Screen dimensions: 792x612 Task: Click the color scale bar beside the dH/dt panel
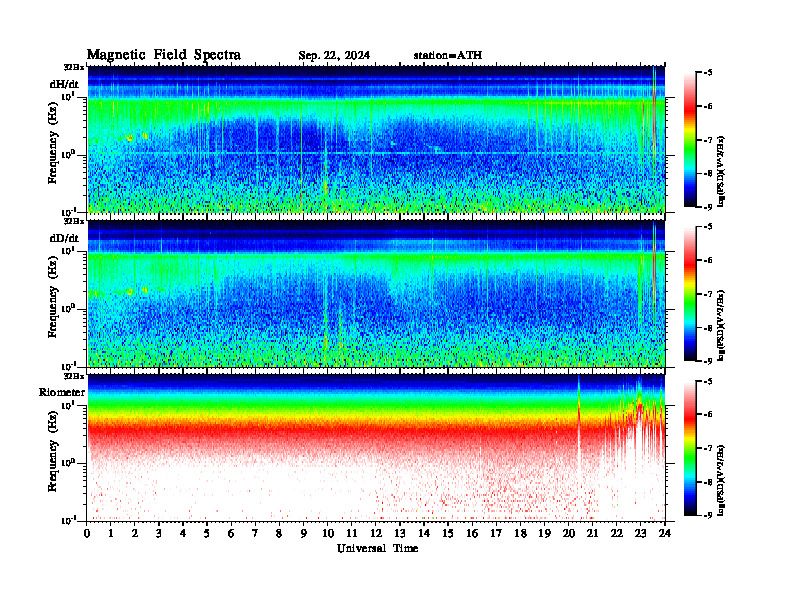pyautogui.click(x=690, y=139)
